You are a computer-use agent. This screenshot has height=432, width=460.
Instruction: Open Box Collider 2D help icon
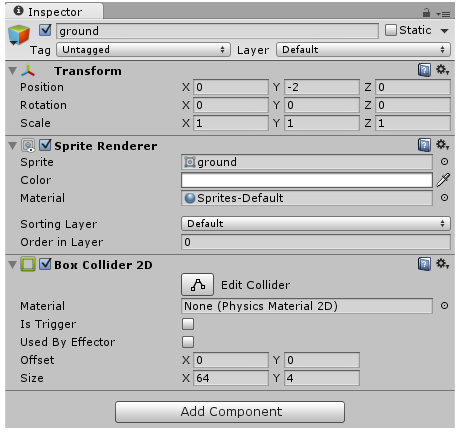[x=424, y=264]
